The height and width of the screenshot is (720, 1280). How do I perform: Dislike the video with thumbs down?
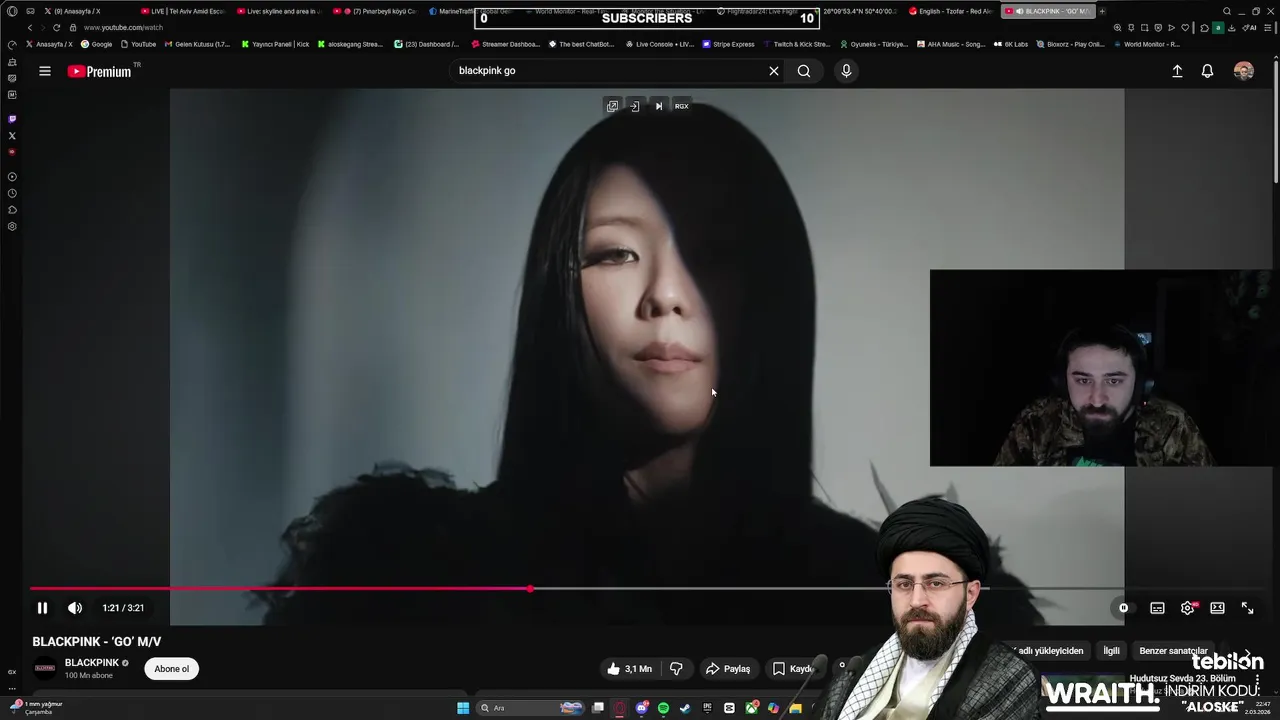point(676,669)
